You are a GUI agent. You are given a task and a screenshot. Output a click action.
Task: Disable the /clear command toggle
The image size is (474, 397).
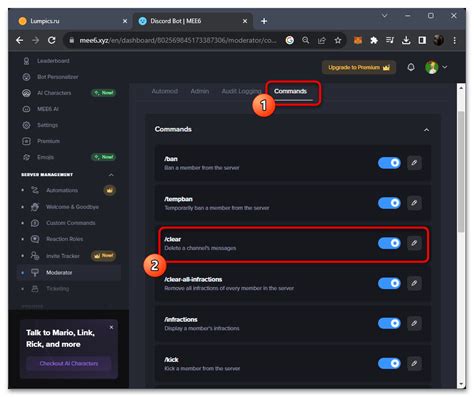(x=389, y=243)
